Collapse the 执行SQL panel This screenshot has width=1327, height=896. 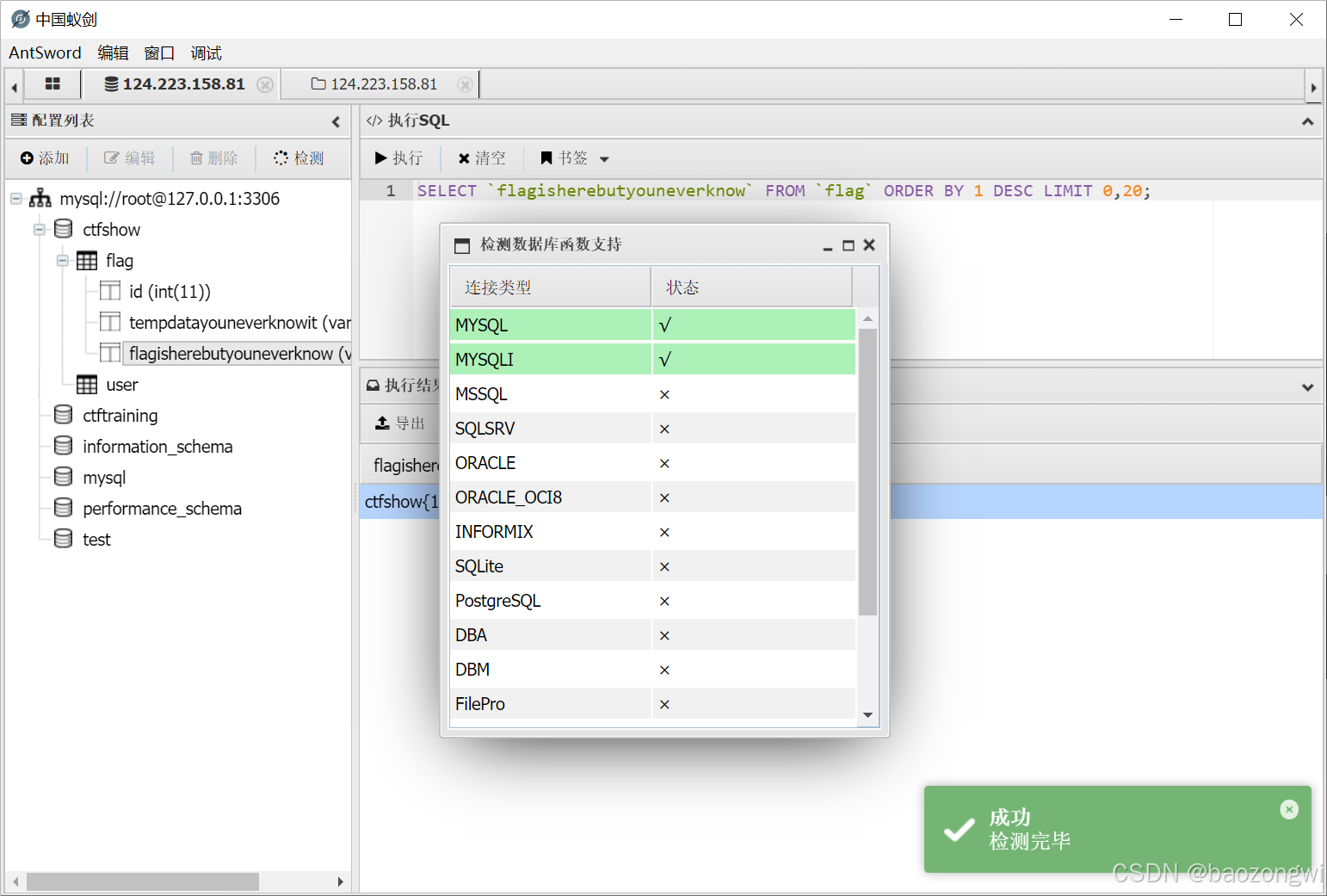[1307, 121]
